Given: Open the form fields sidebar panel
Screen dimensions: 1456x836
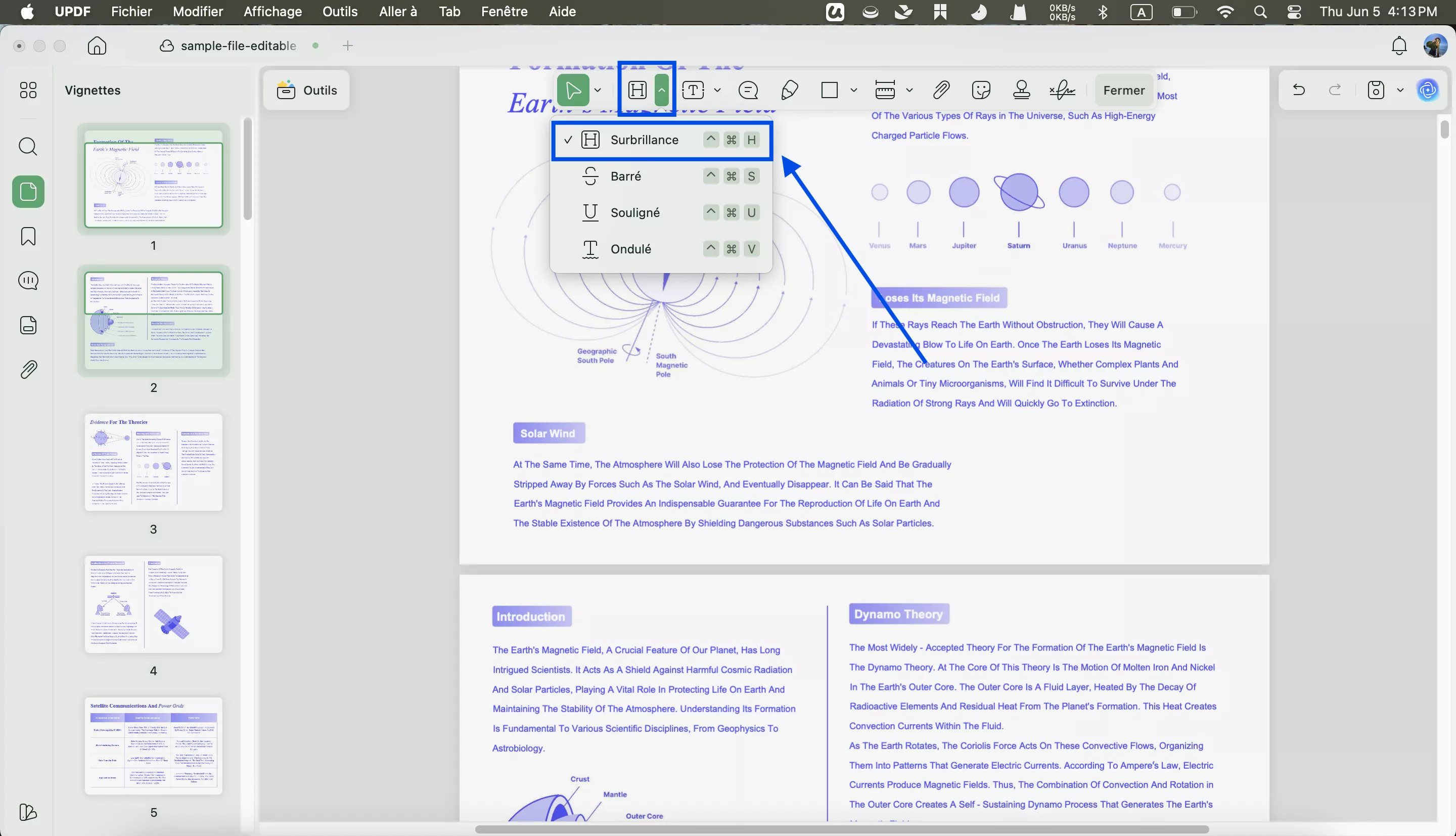Looking at the screenshot, I should [28, 325].
